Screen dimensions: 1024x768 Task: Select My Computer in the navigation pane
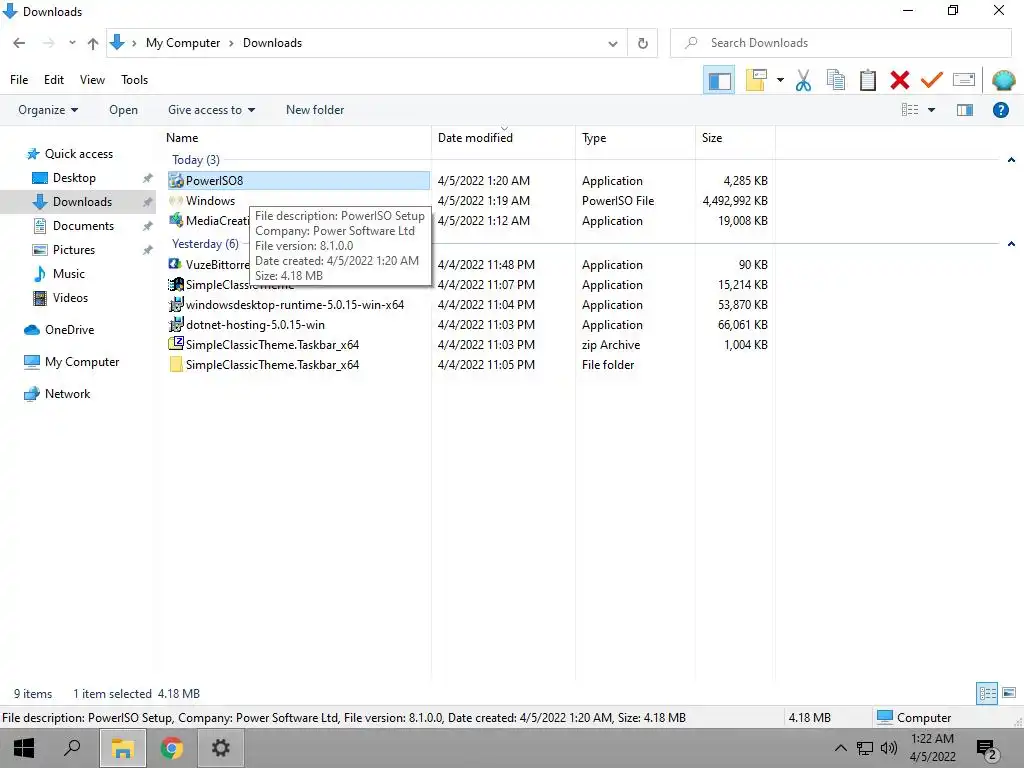pos(82,362)
